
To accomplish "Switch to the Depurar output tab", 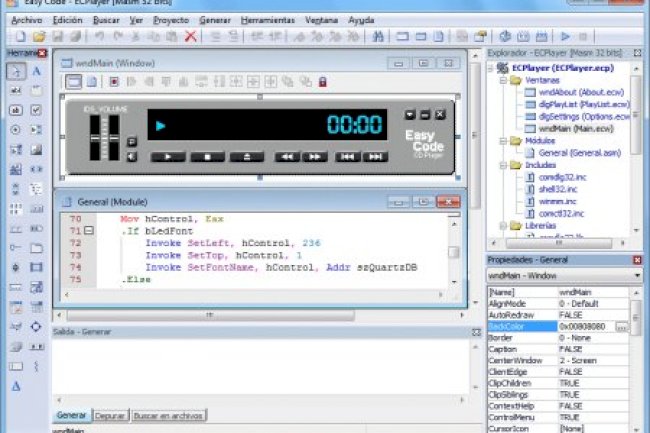I will tap(110, 414).
